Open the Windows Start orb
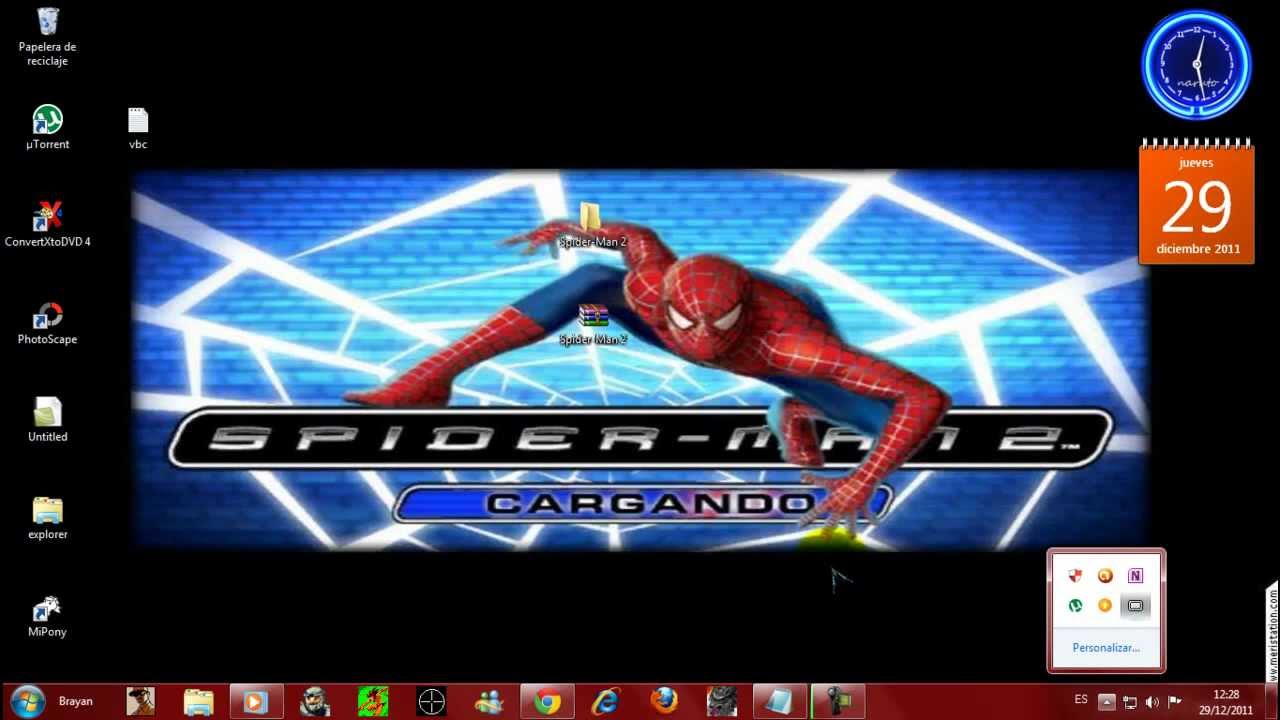Image resolution: width=1280 pixels, height=720 pixels. click(27, 701)
